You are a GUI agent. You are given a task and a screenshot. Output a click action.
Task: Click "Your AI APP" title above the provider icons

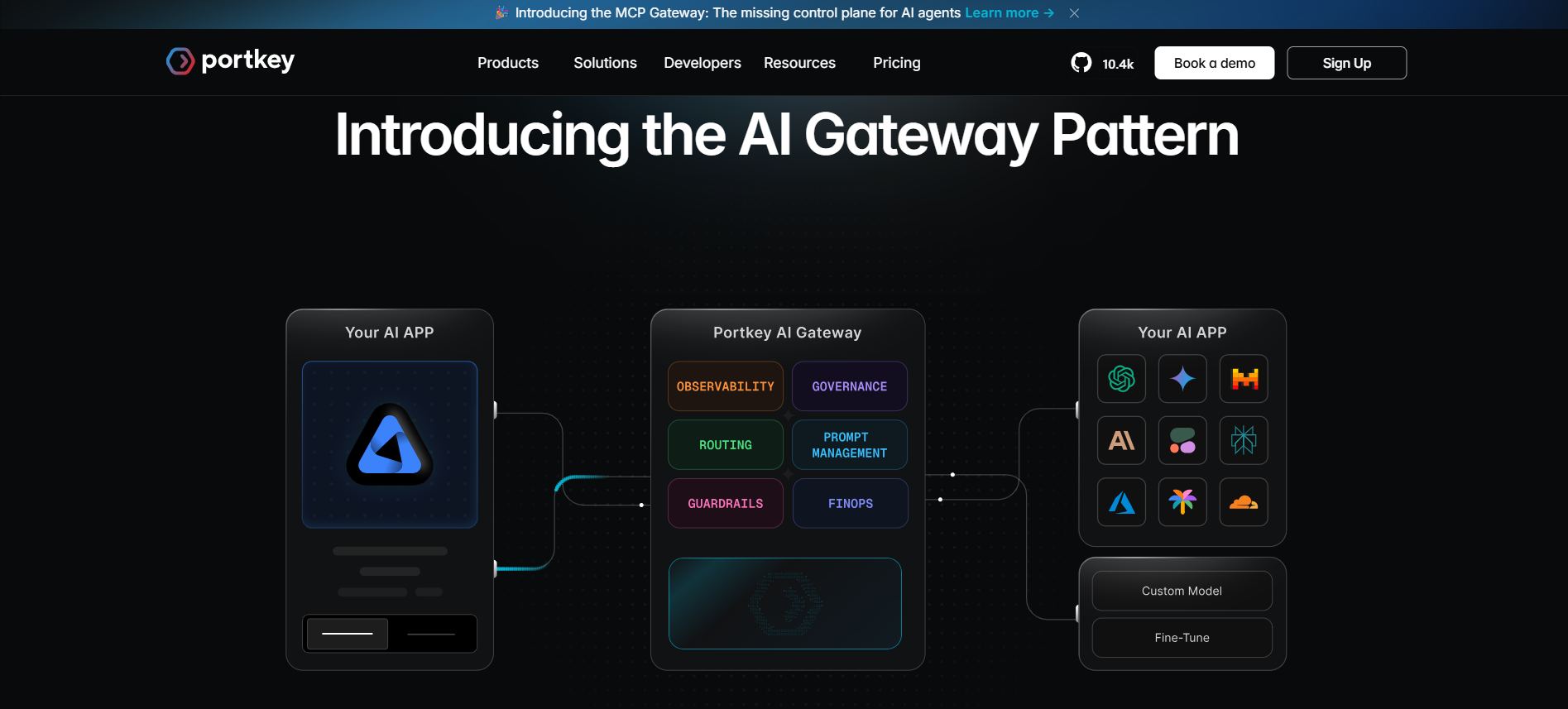click(x=1182, y=333)
